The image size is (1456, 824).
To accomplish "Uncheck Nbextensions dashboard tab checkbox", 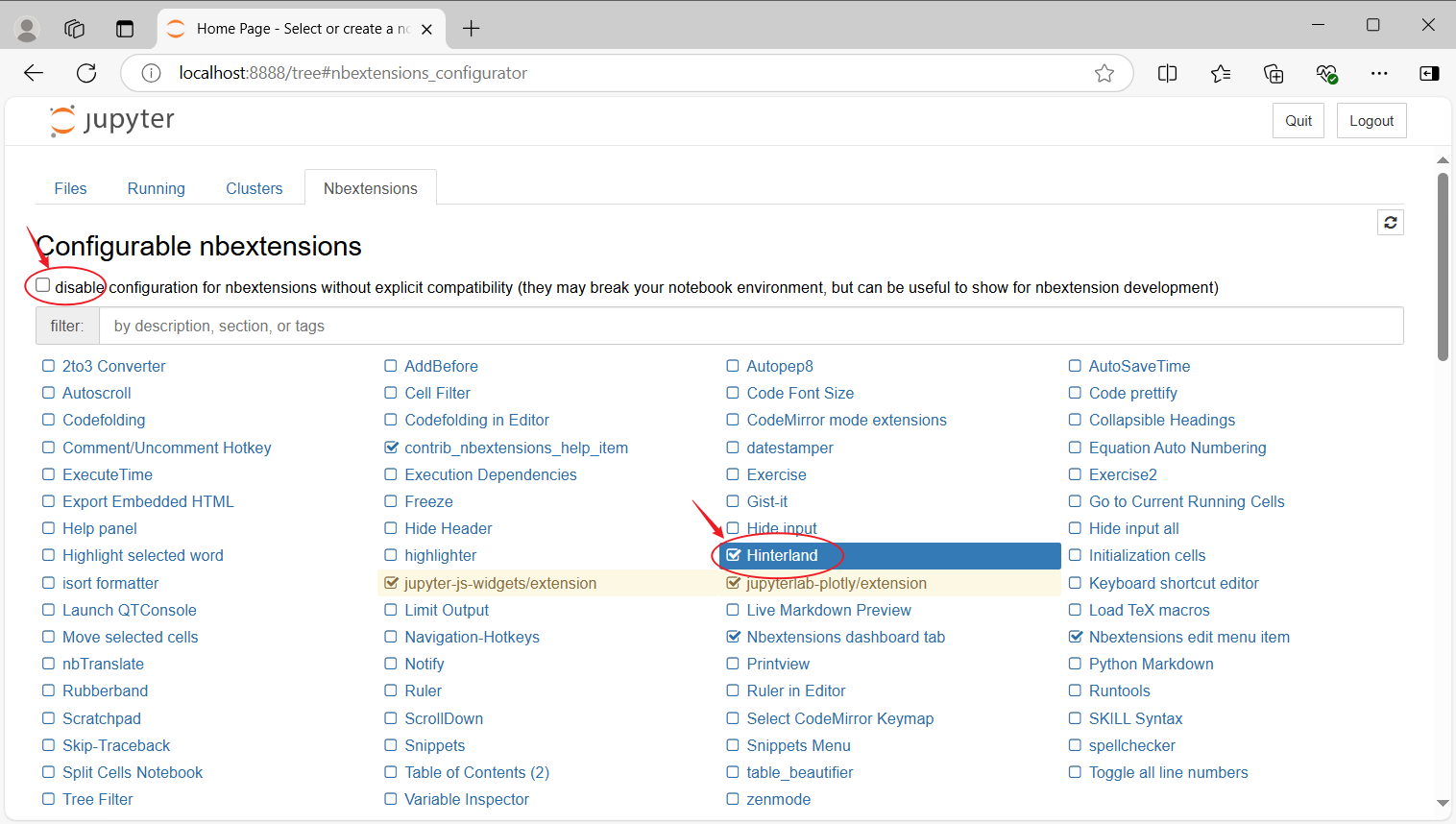I will tap(734, 637).
